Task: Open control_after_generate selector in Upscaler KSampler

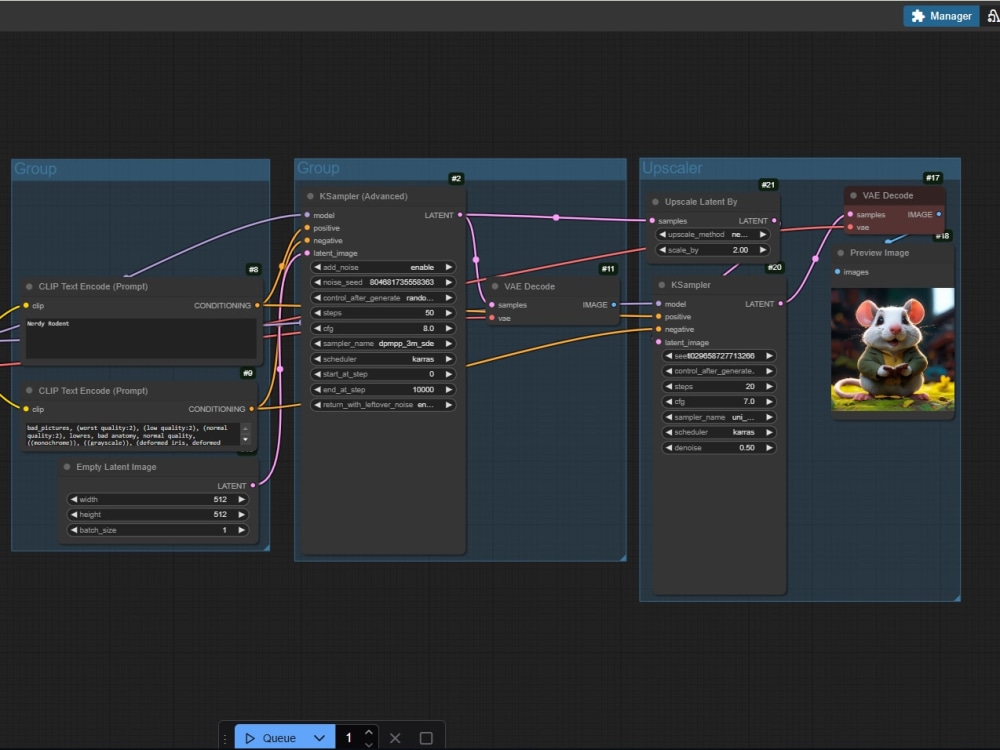Action: 719,371
